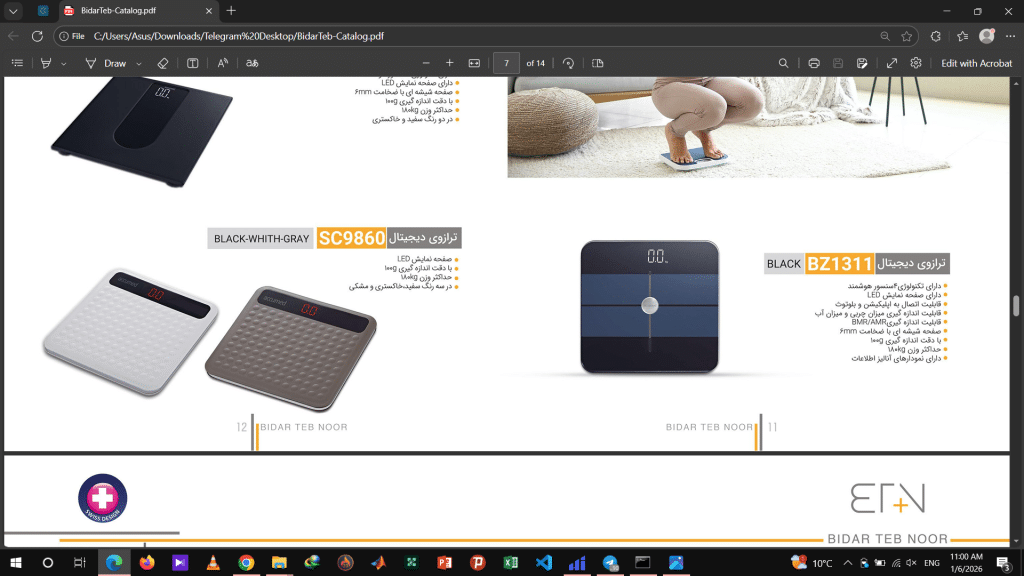
Task: Open Telegram from the taskbar
Action: click(x=610, y=562)
